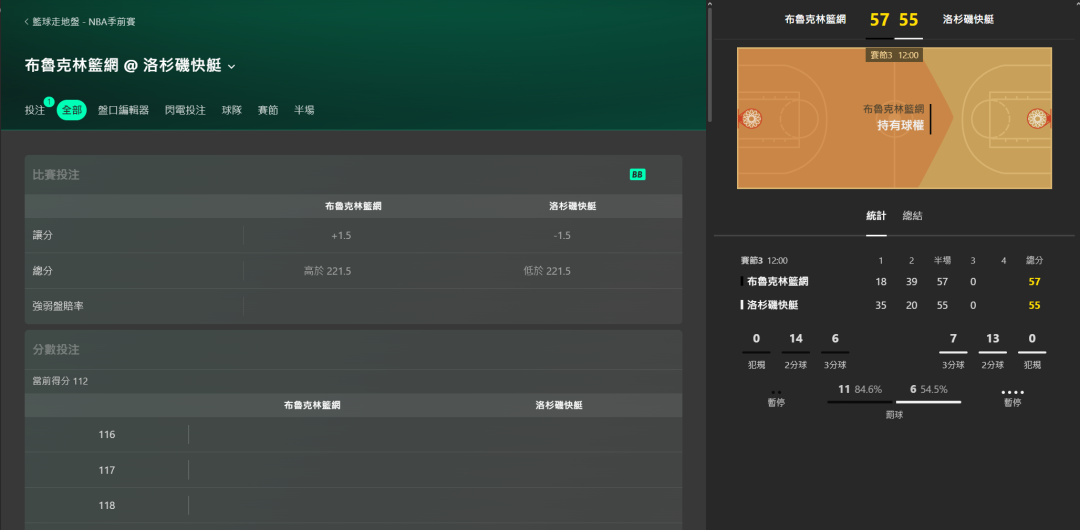Bet on 洛杉磯快艇 -1.5 handicap
This screenshot has width=1080, height=530.
click(562, 236)
